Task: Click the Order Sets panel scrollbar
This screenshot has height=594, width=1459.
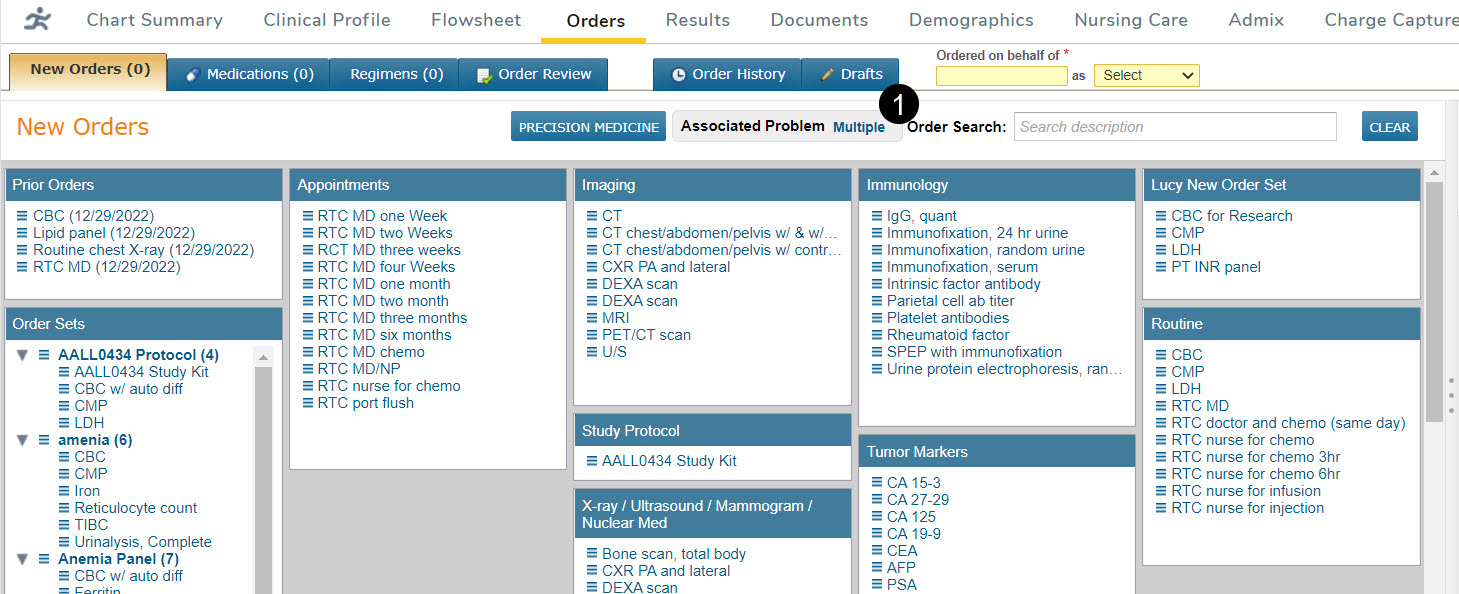Action: click(263, 470)
